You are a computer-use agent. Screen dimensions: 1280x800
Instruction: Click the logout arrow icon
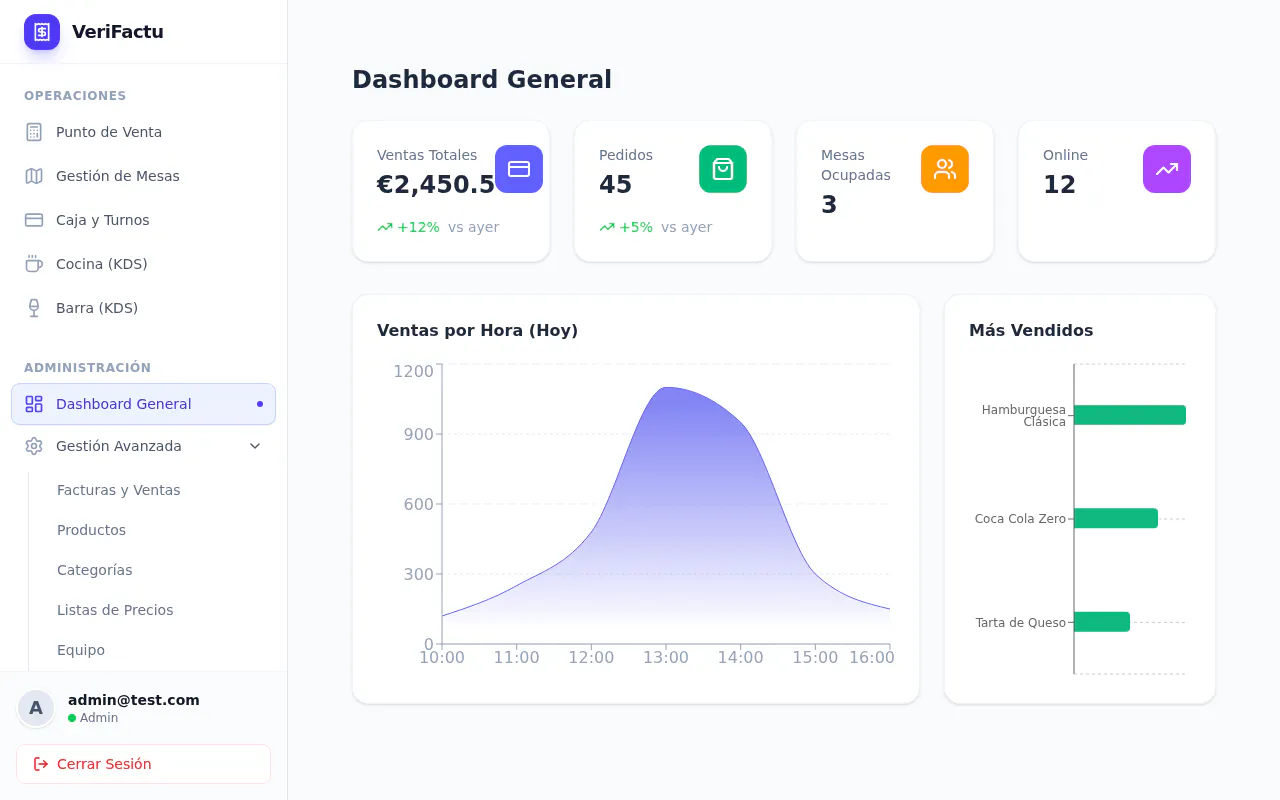click(x=41, y=764)
